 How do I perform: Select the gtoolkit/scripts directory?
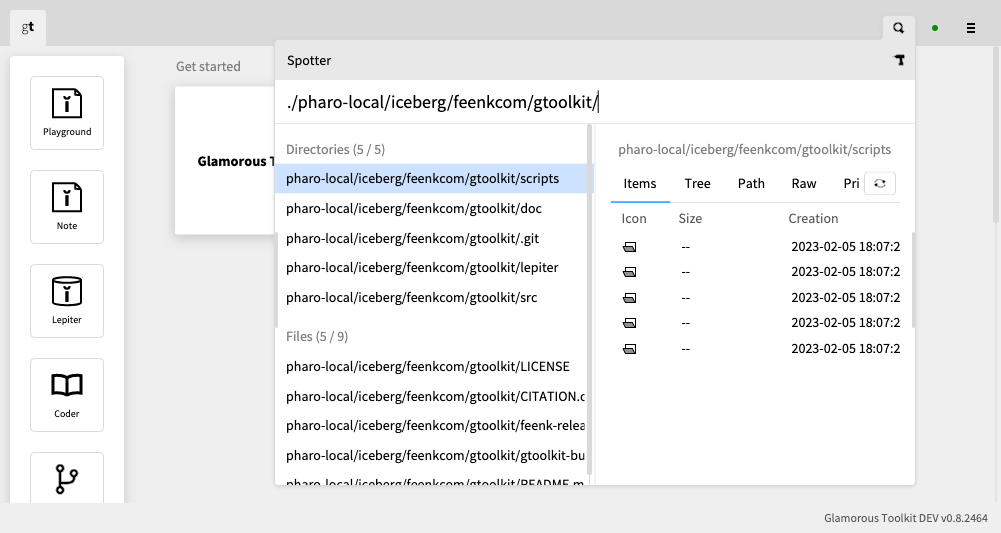click(432, 179)
